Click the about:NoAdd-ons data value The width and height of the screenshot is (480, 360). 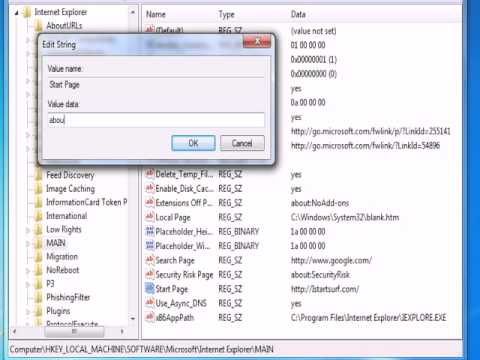(x=320, y=203)
